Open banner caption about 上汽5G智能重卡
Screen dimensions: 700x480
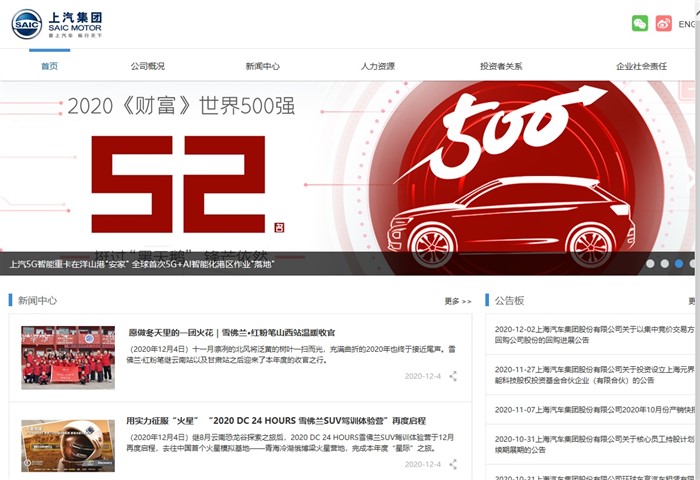[142, 264]
